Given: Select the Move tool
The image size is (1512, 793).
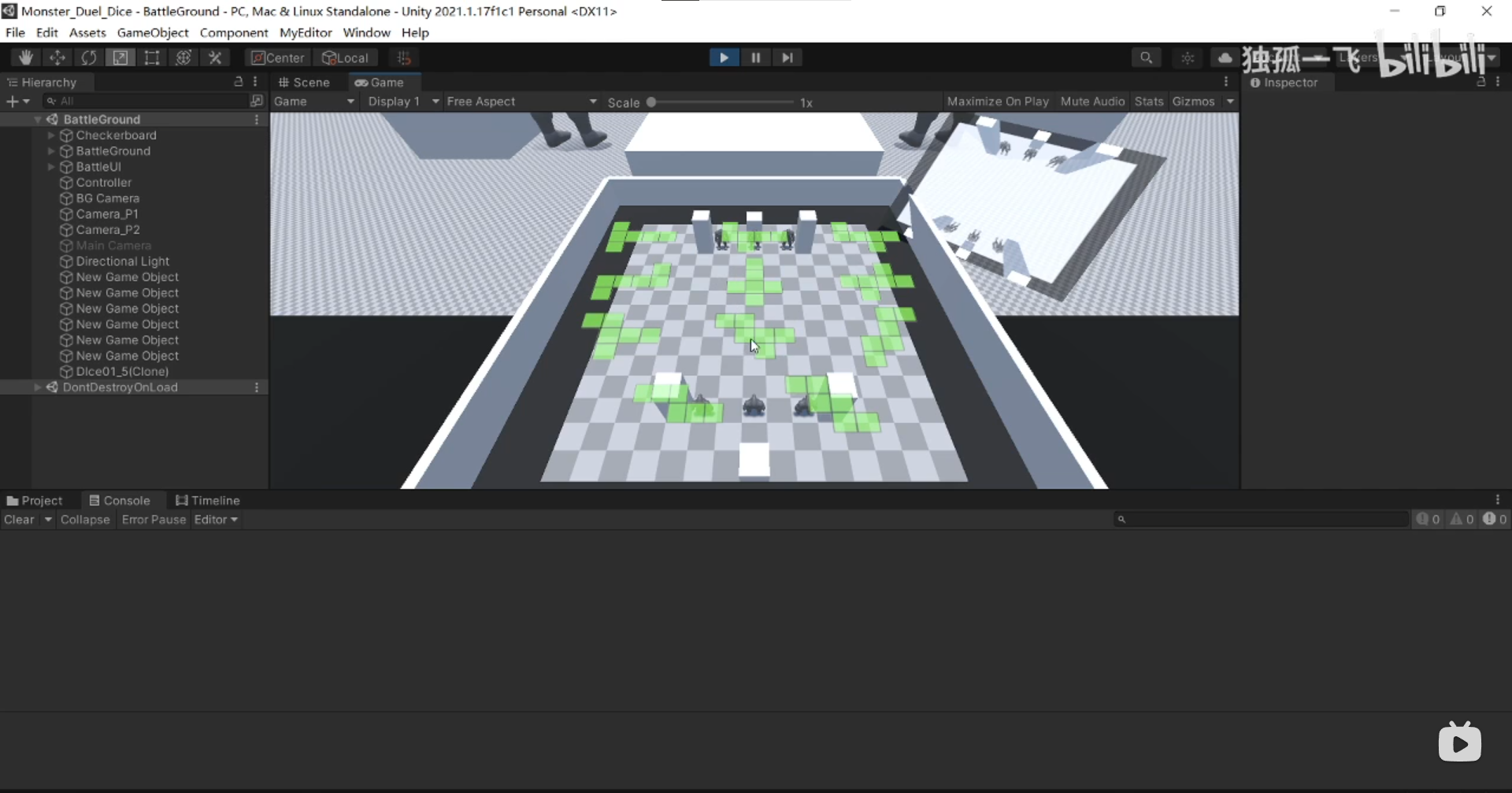Looking at the screenshot, I should 57,57.
